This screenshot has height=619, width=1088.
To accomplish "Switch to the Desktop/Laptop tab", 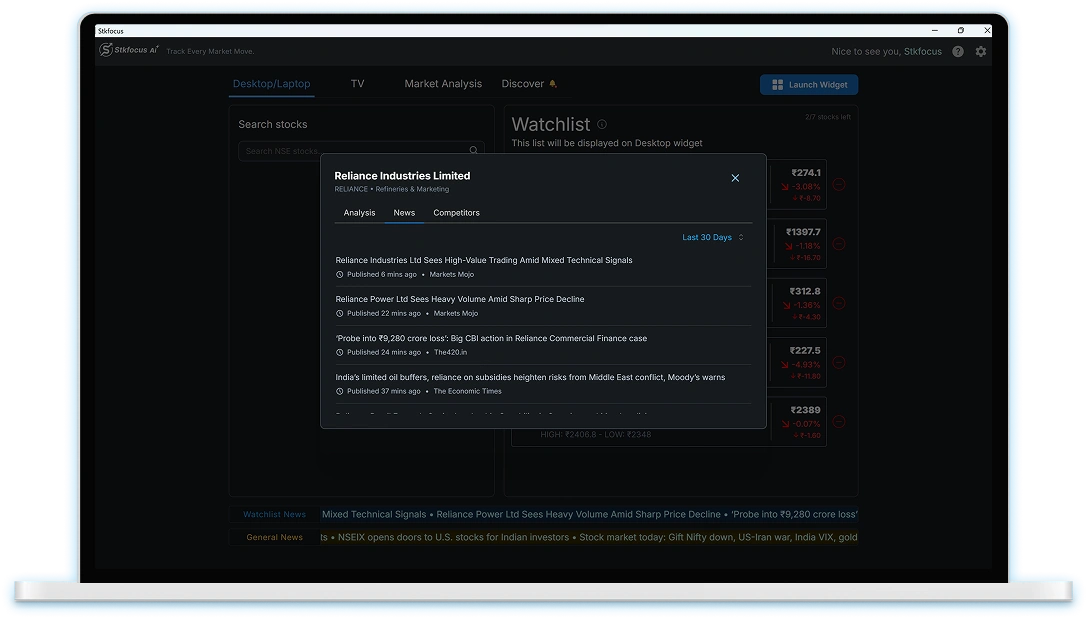I will click(271, 84).
